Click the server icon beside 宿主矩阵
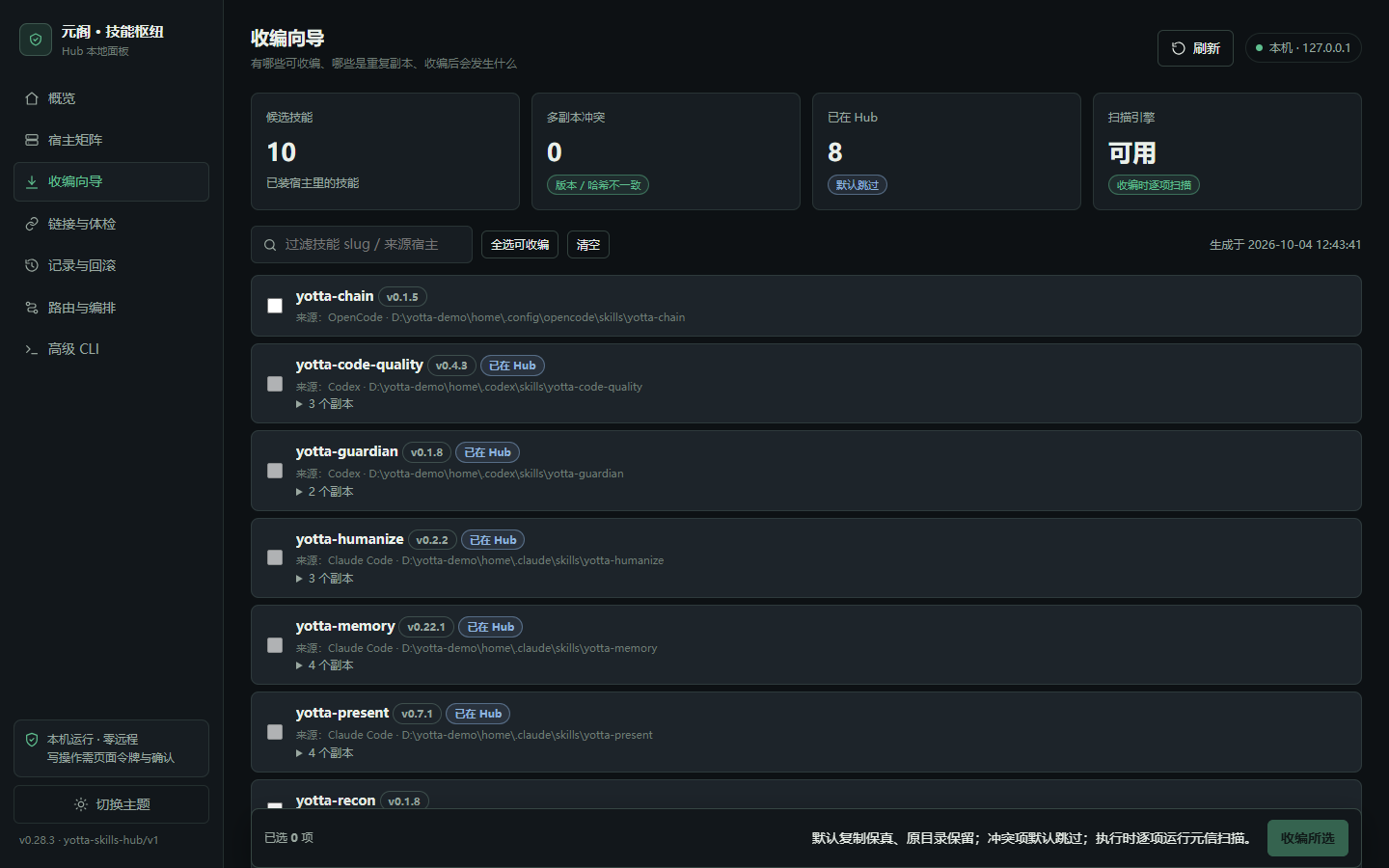 pos(32,140)
